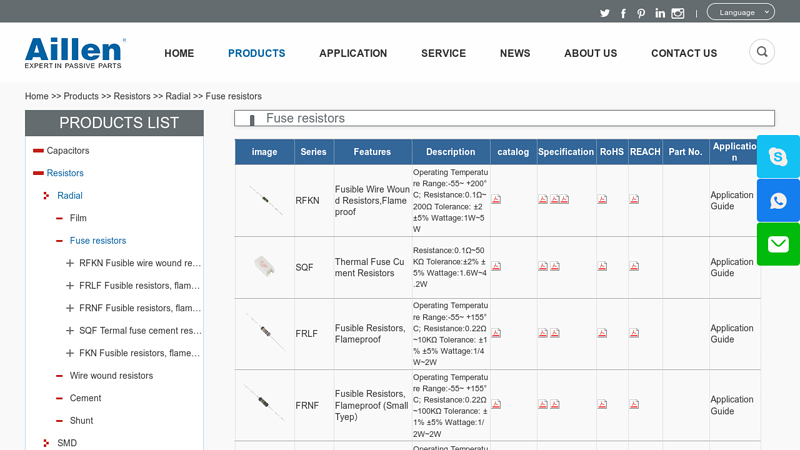Open the LinkedIn social icon

click(660, 13)
